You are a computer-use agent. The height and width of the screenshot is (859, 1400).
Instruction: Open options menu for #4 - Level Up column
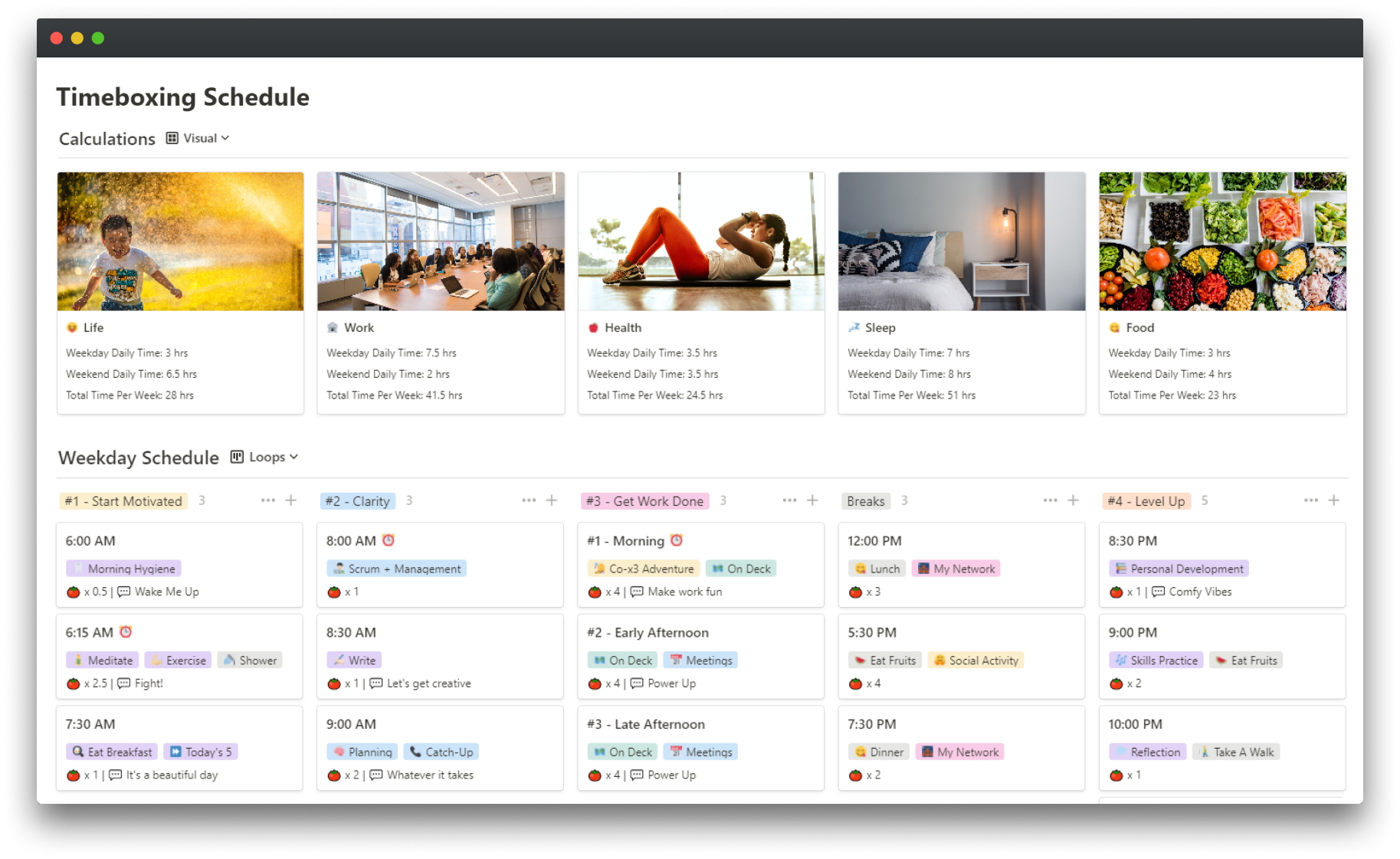(1311, 500)
